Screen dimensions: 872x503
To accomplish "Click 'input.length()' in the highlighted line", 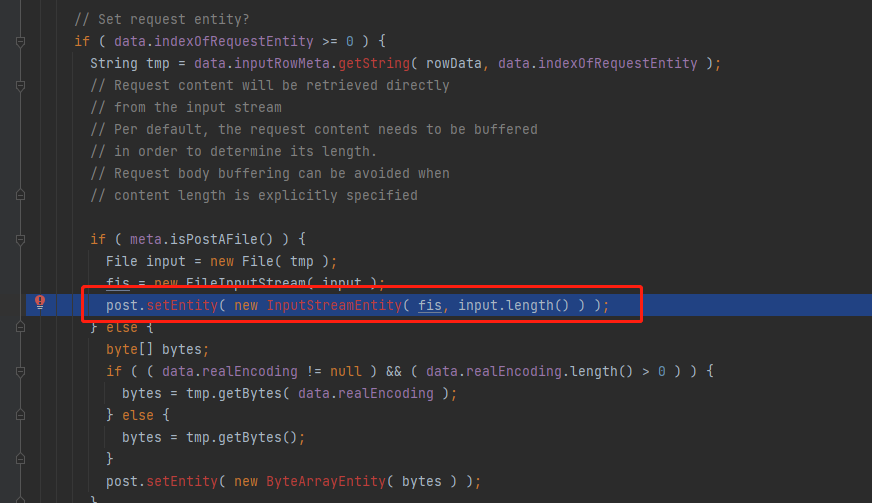I will coord(513,305).
